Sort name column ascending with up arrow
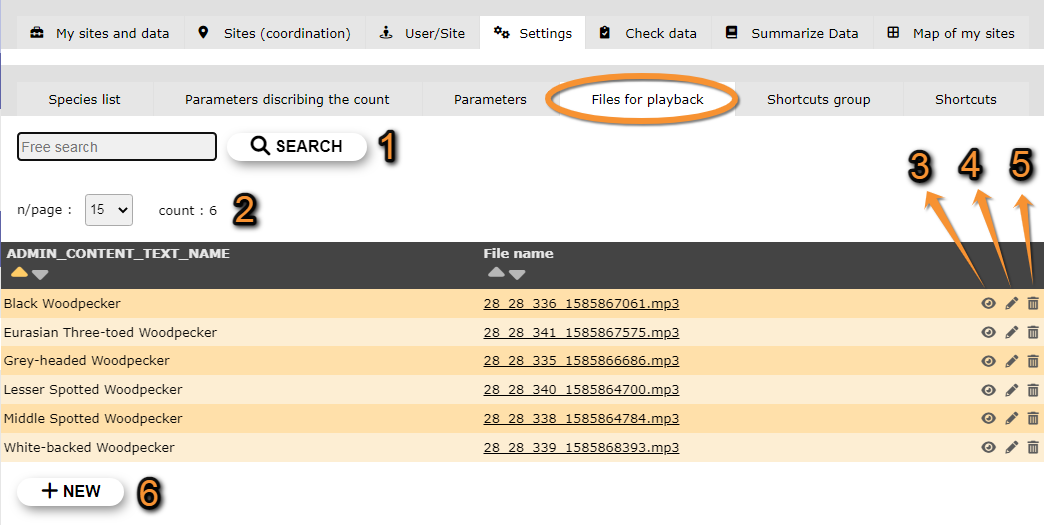This screenshot has width=1044, height=525. pyautogui.click(x=18, y=274)
